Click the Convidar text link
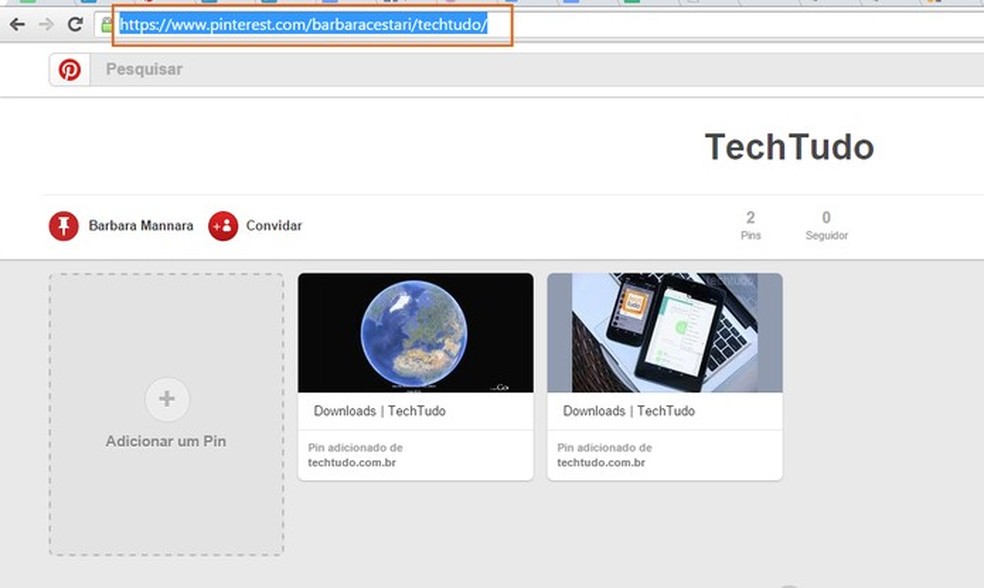 (274, 226)
